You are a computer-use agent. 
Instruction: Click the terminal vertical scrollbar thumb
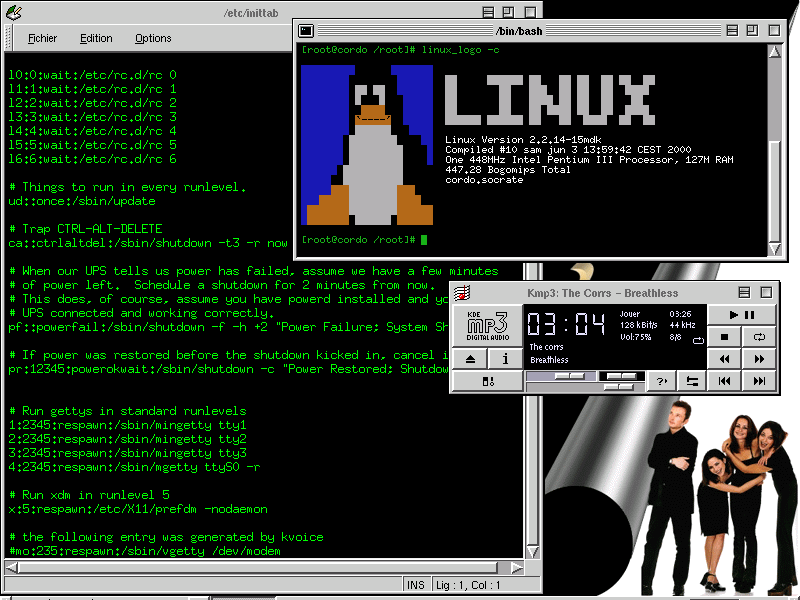774,189
